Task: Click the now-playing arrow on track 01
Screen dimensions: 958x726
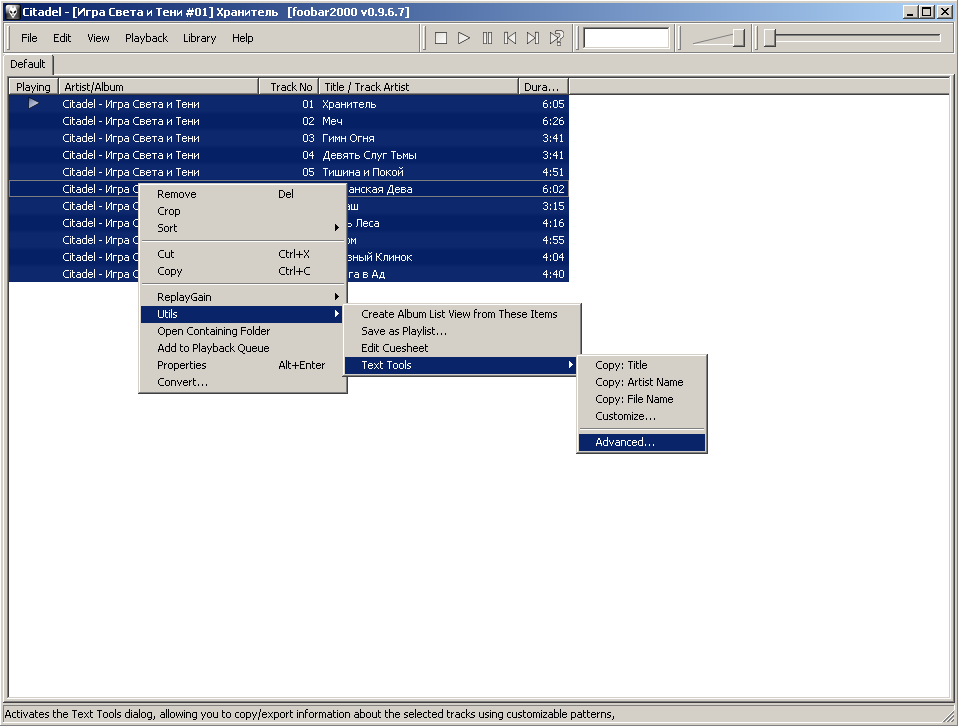Action: 34,103
